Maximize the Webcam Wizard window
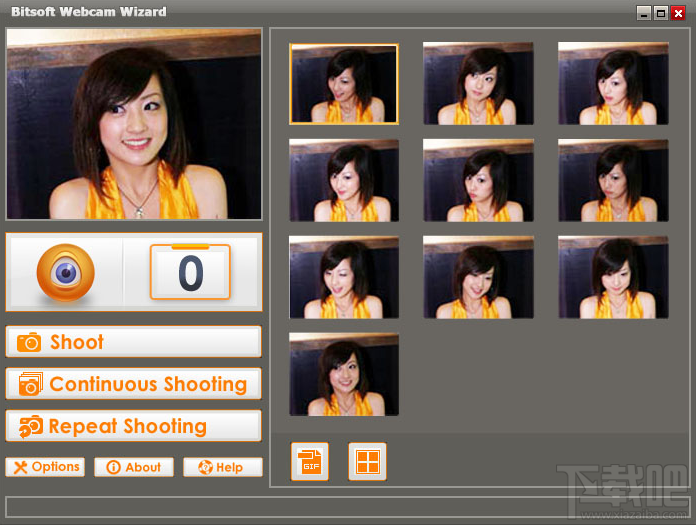 coord(661,13)
